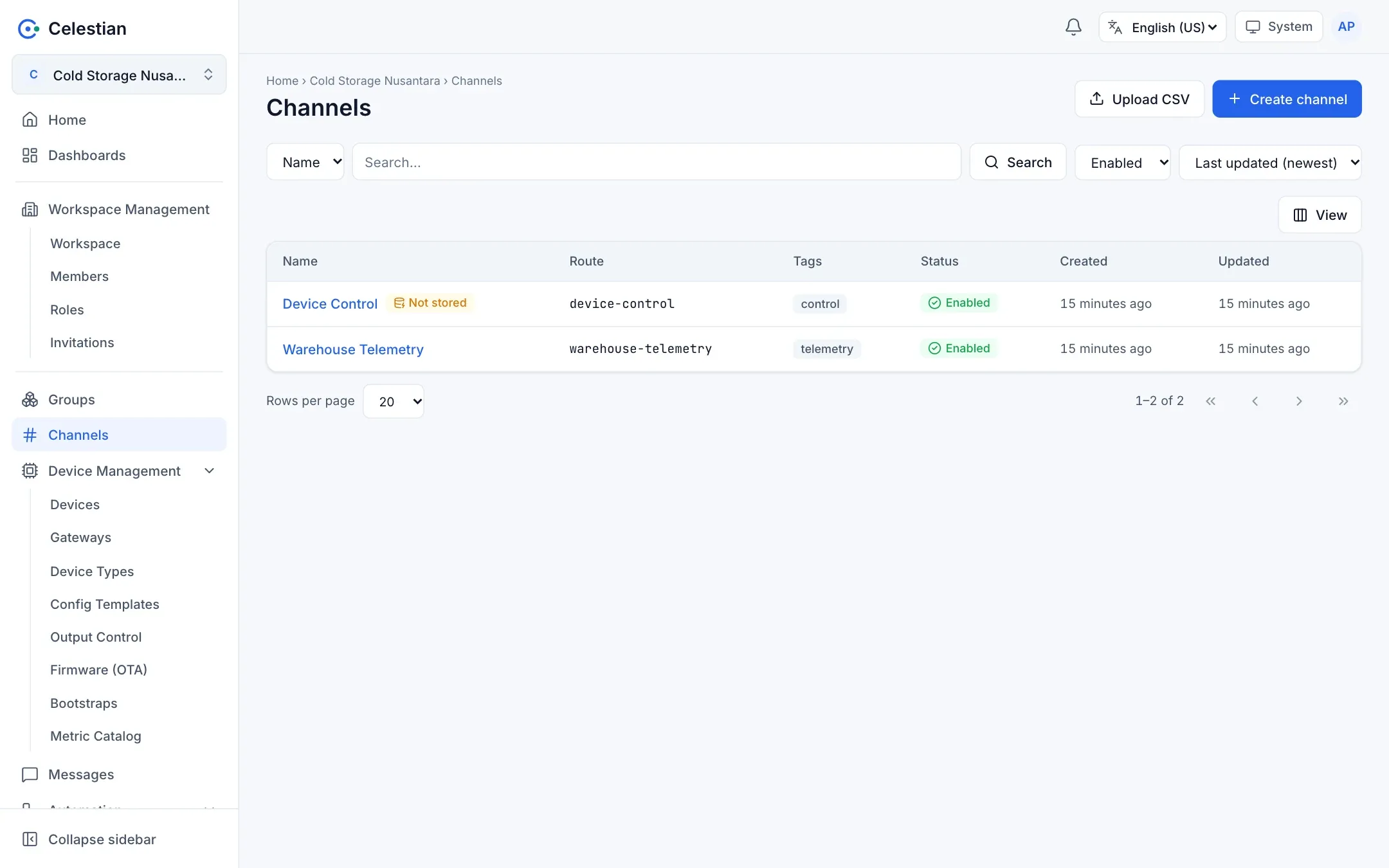The width and height of the screenshot is (1389, 868).
Task: Open the Name search field selector
Action: tap(305, 162)
